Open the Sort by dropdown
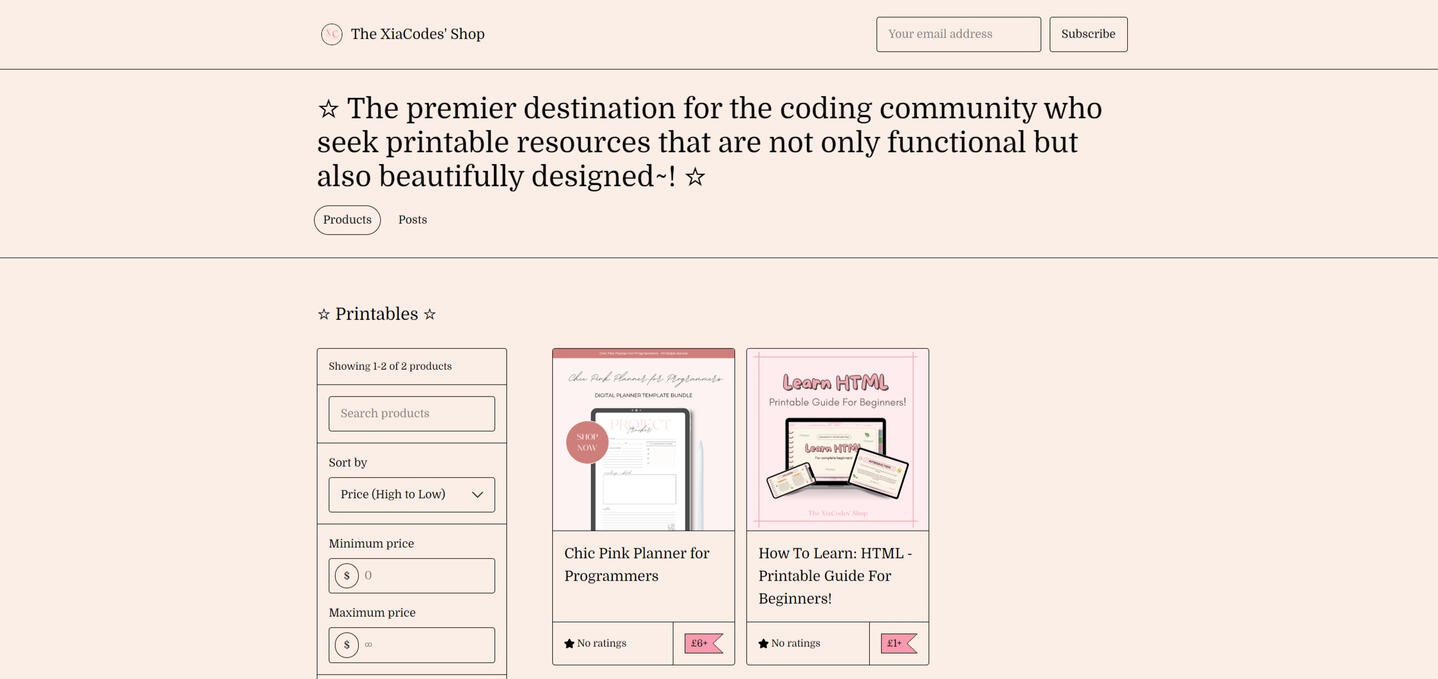 (412, 495)
